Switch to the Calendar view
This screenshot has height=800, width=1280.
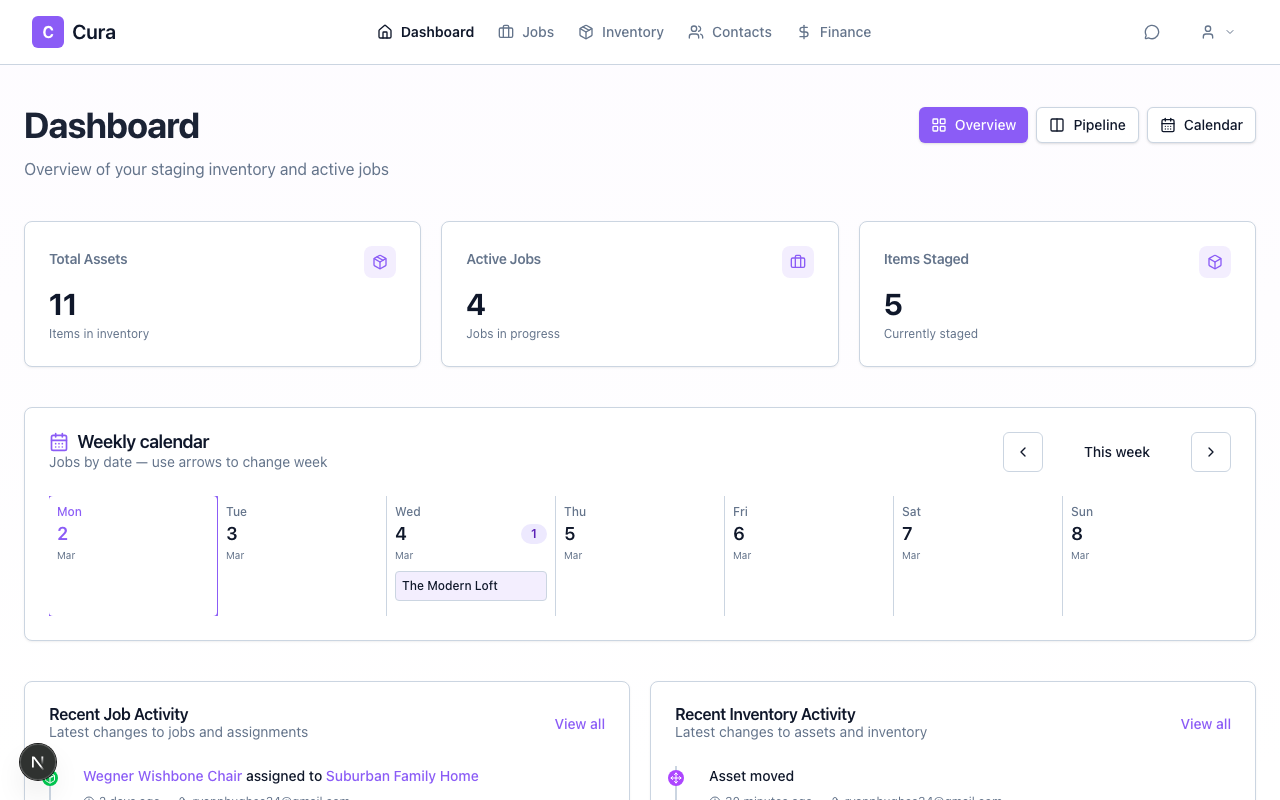(x=1201, y=125)
